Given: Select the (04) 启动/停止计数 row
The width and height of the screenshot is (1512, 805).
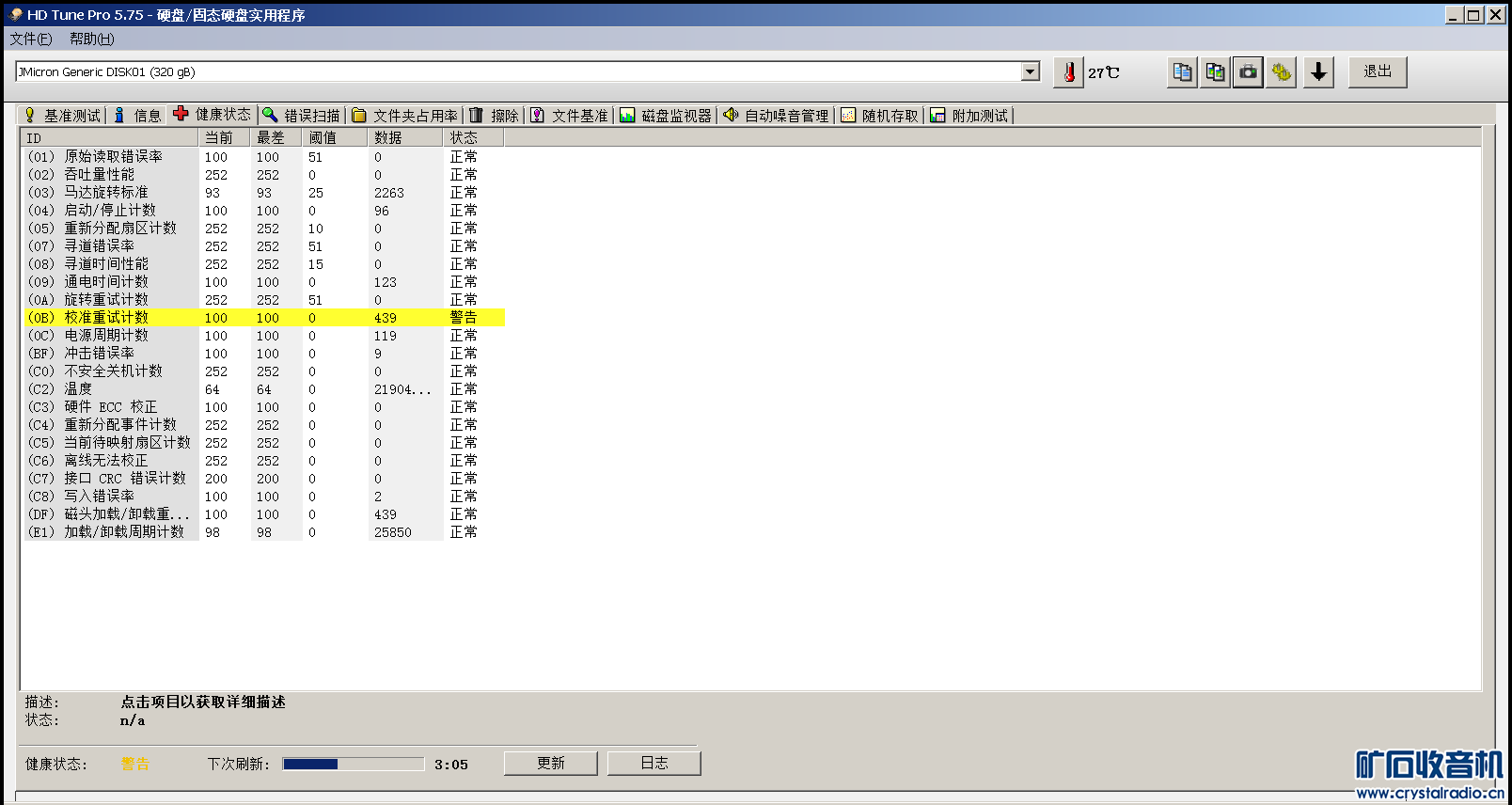Looking at the screenshot, I should coord(264,211).
